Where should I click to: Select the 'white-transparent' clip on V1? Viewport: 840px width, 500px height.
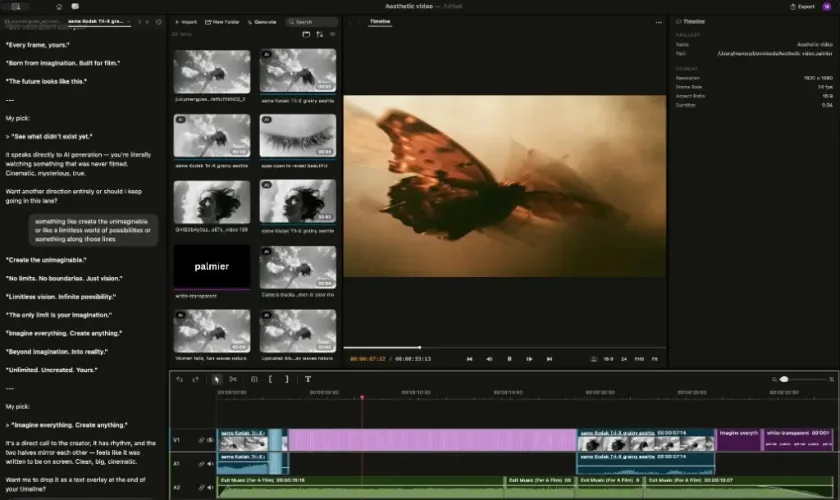(798, 440)
